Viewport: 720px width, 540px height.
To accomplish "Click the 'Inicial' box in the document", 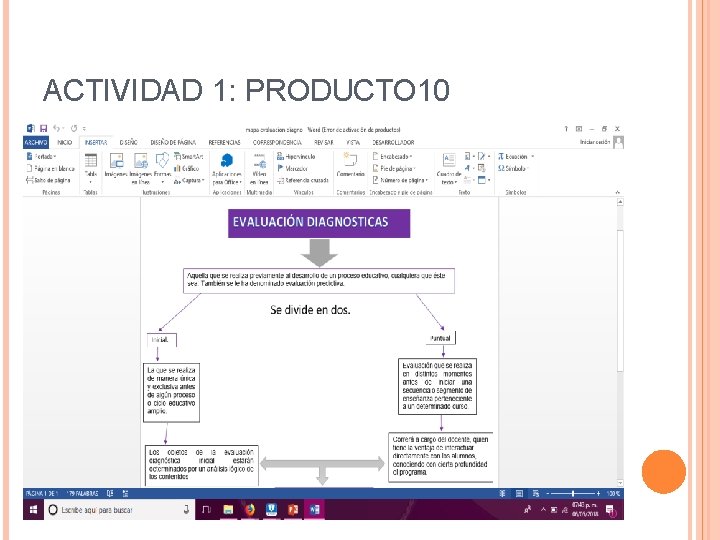I will 162,340.
